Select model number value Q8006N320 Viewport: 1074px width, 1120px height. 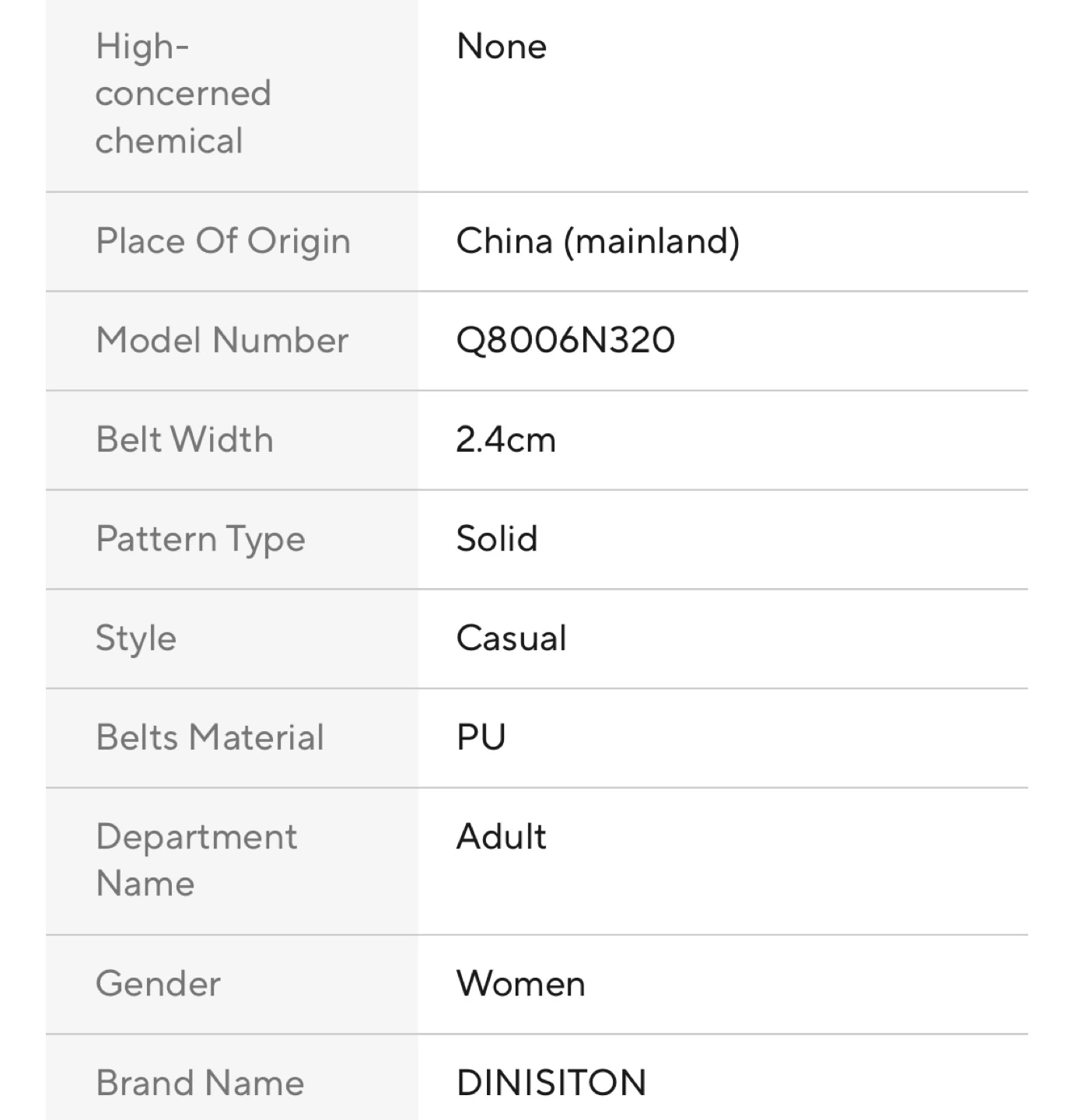[x=565, y=341]
